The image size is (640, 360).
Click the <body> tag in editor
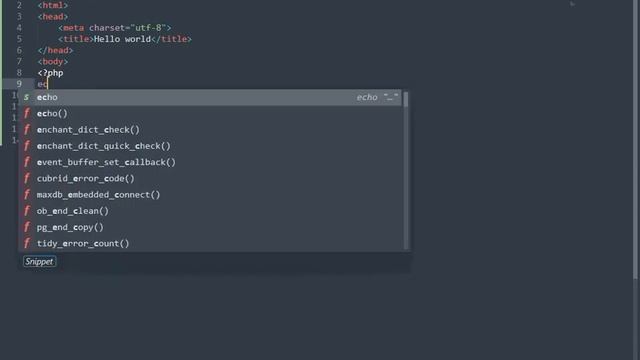pos(53,62)
